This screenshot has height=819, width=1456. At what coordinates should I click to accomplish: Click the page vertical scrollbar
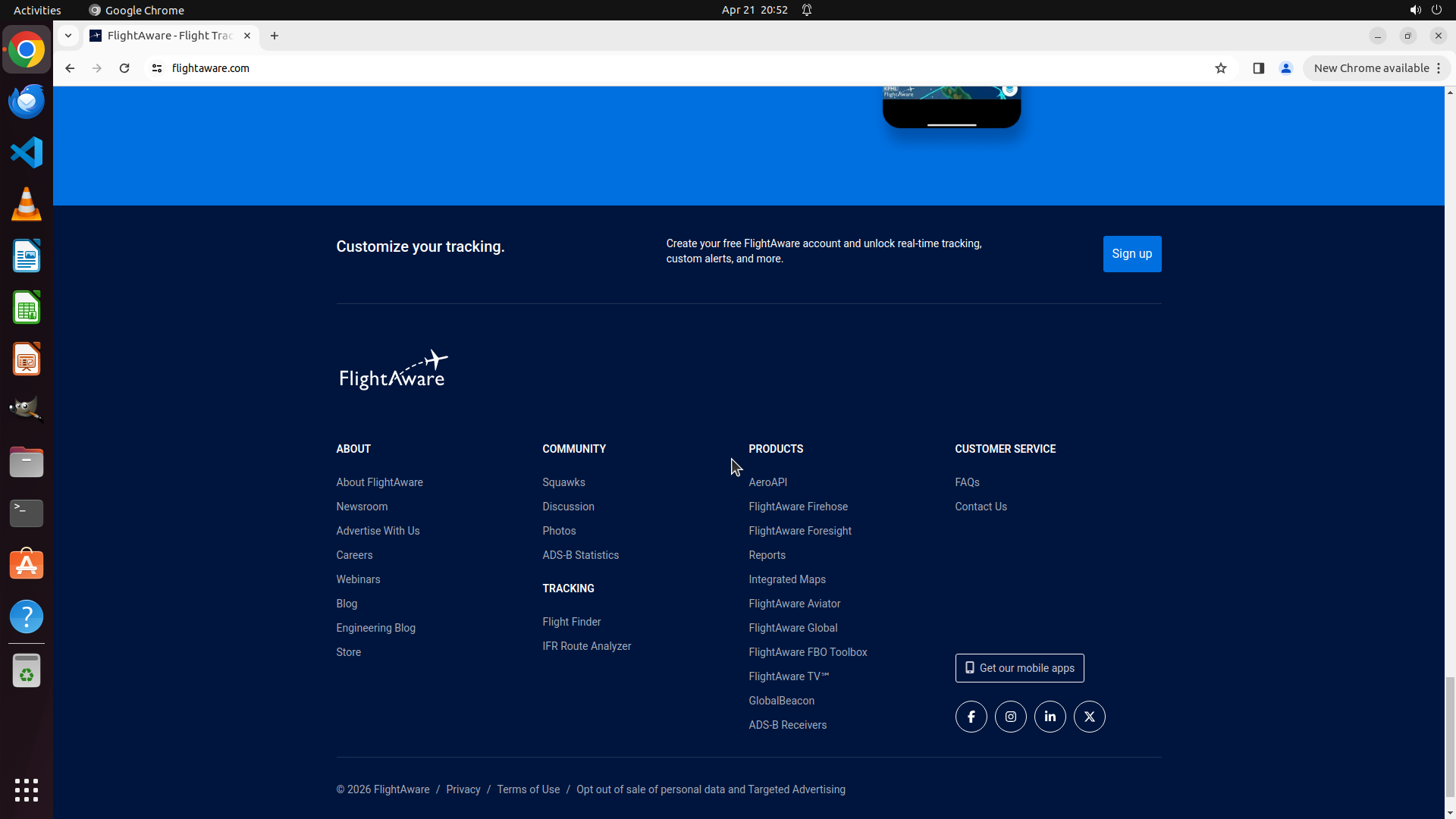pyautogui.click(x=1450, y=736)
